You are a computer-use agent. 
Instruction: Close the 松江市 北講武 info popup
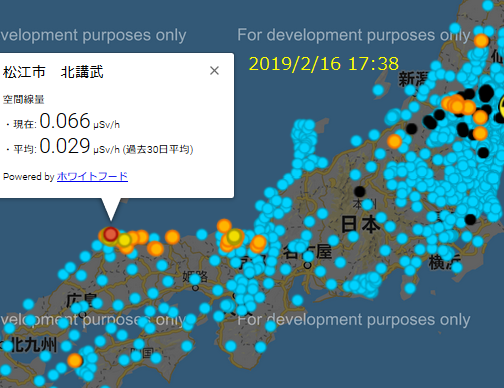[x=214, y=71]
